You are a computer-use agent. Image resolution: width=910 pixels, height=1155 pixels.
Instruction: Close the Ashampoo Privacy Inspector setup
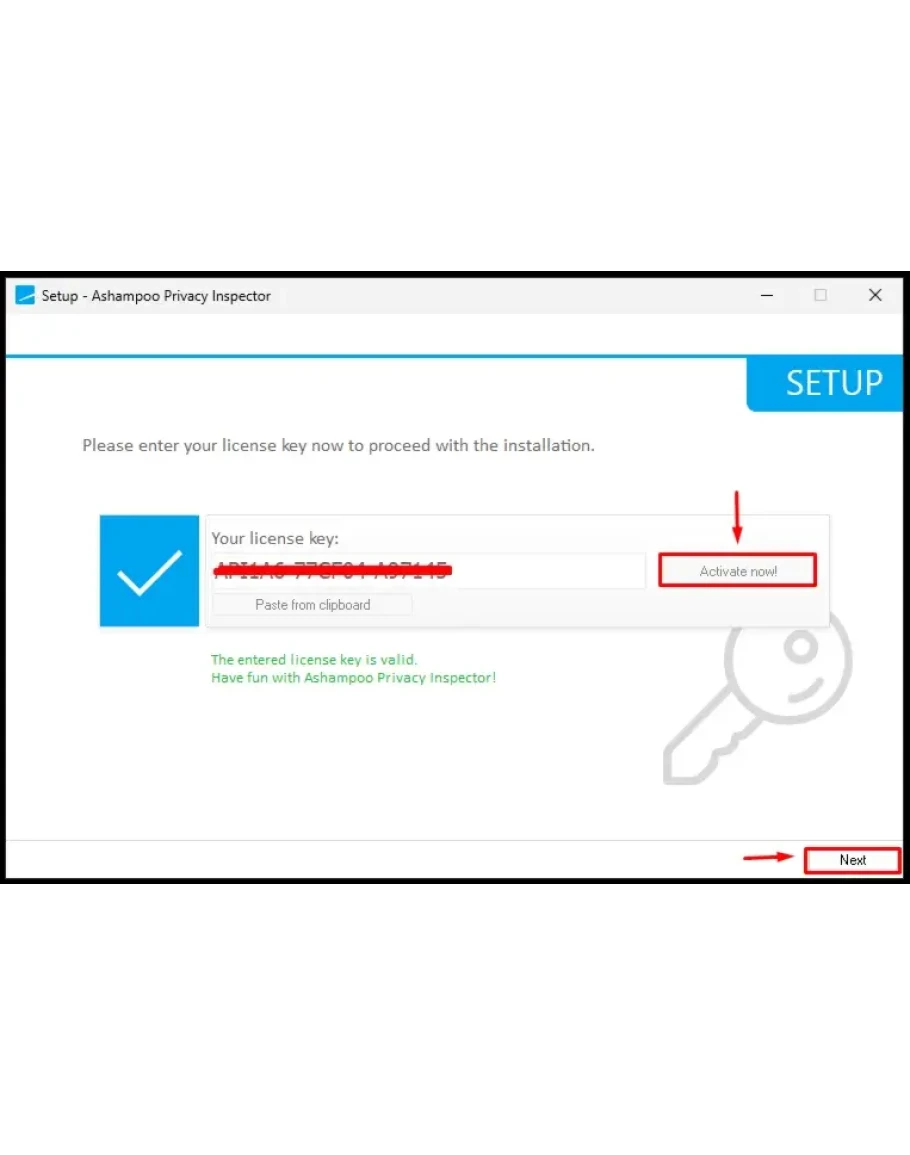pos(875,295)
